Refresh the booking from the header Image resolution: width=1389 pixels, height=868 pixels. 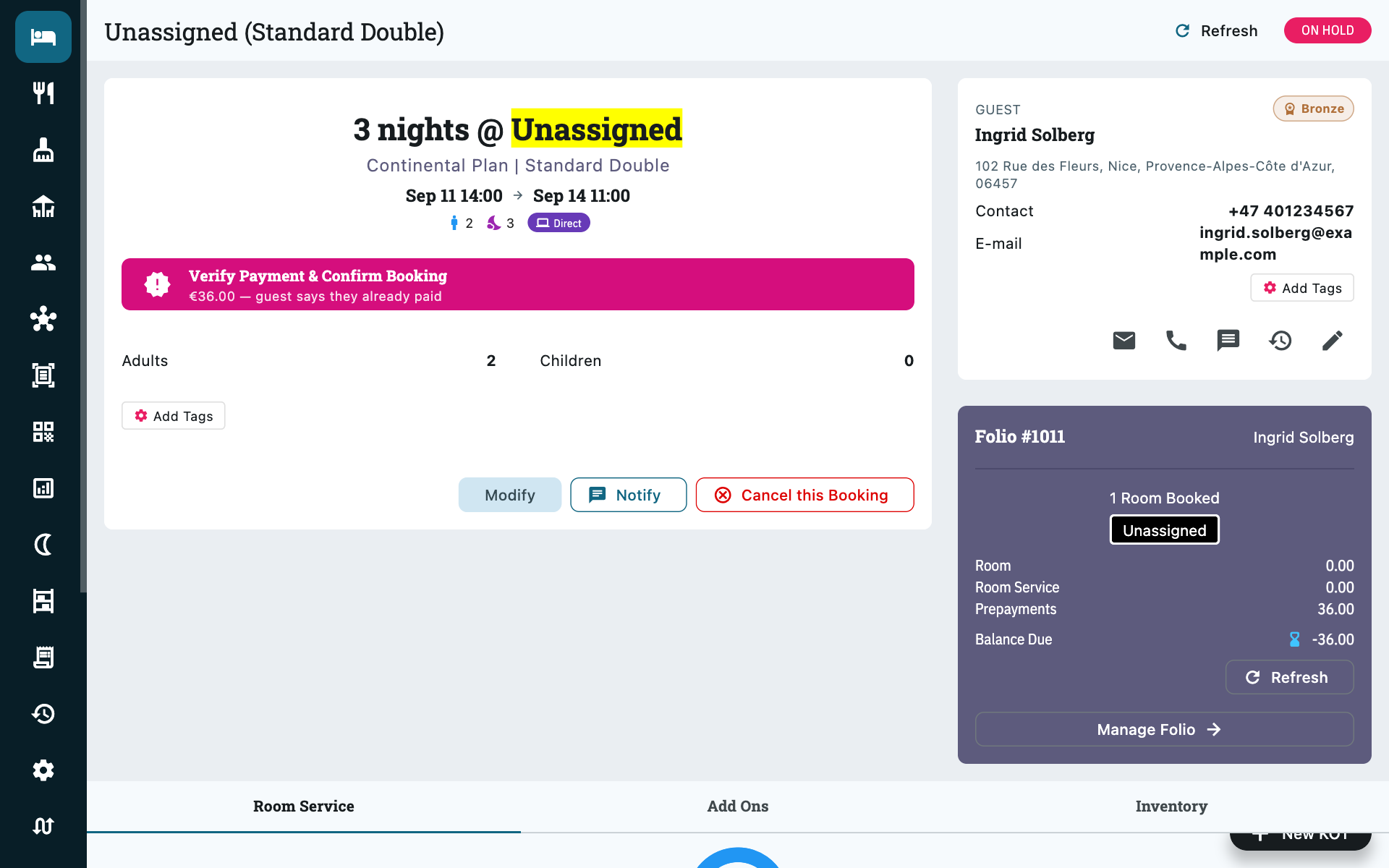1217,30
